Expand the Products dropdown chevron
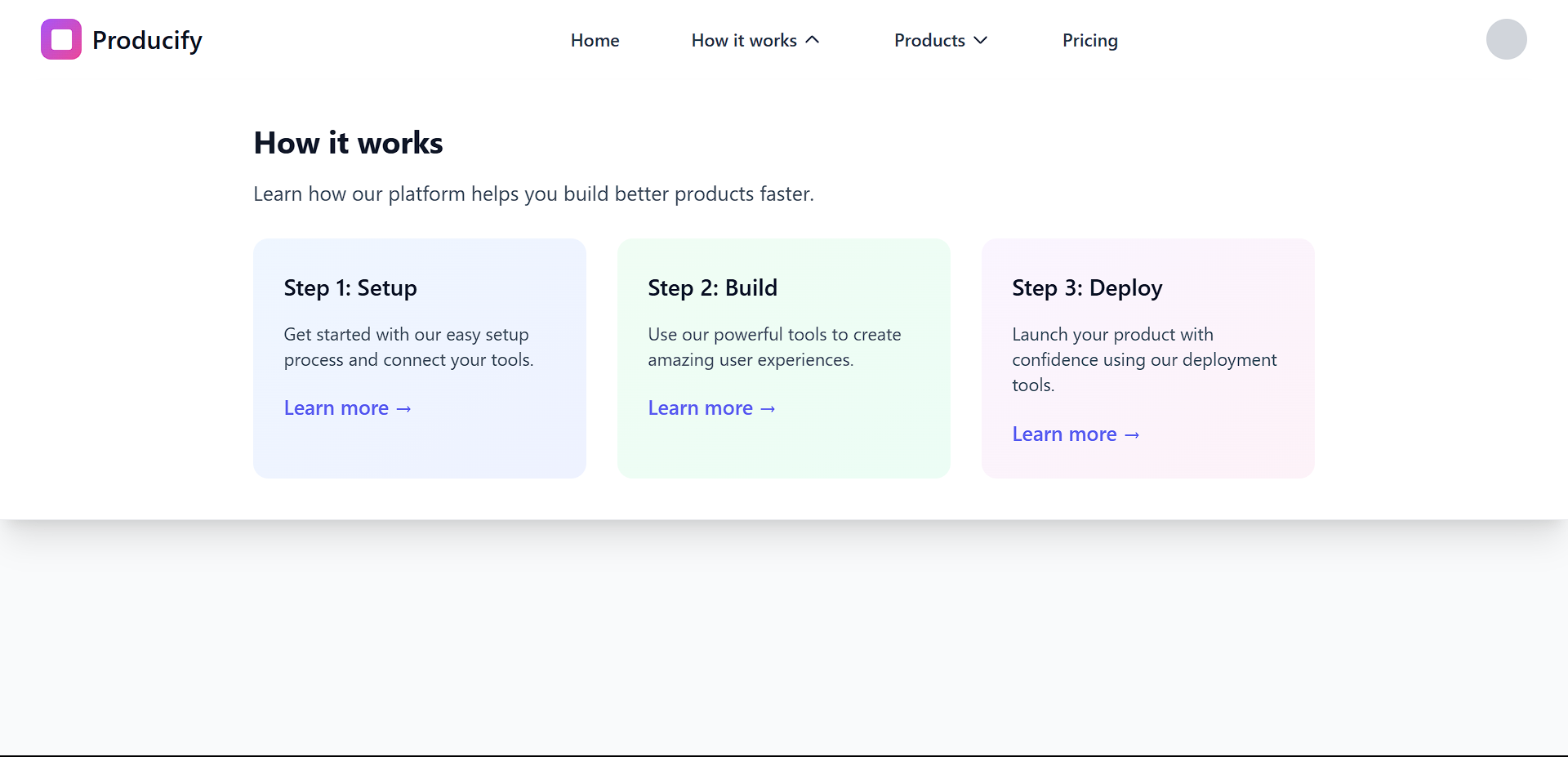 click(981, 40)
